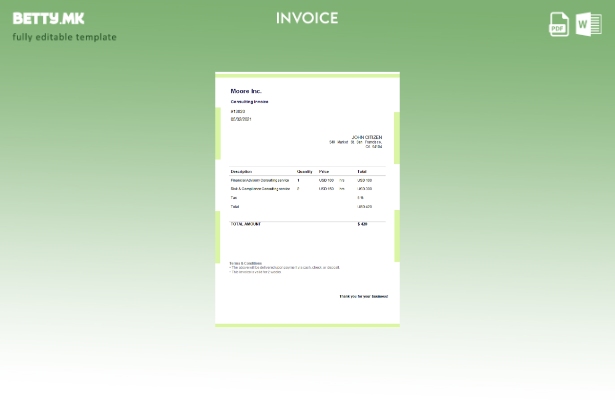
Task: Click the Total column header
Action: [362, 171]
